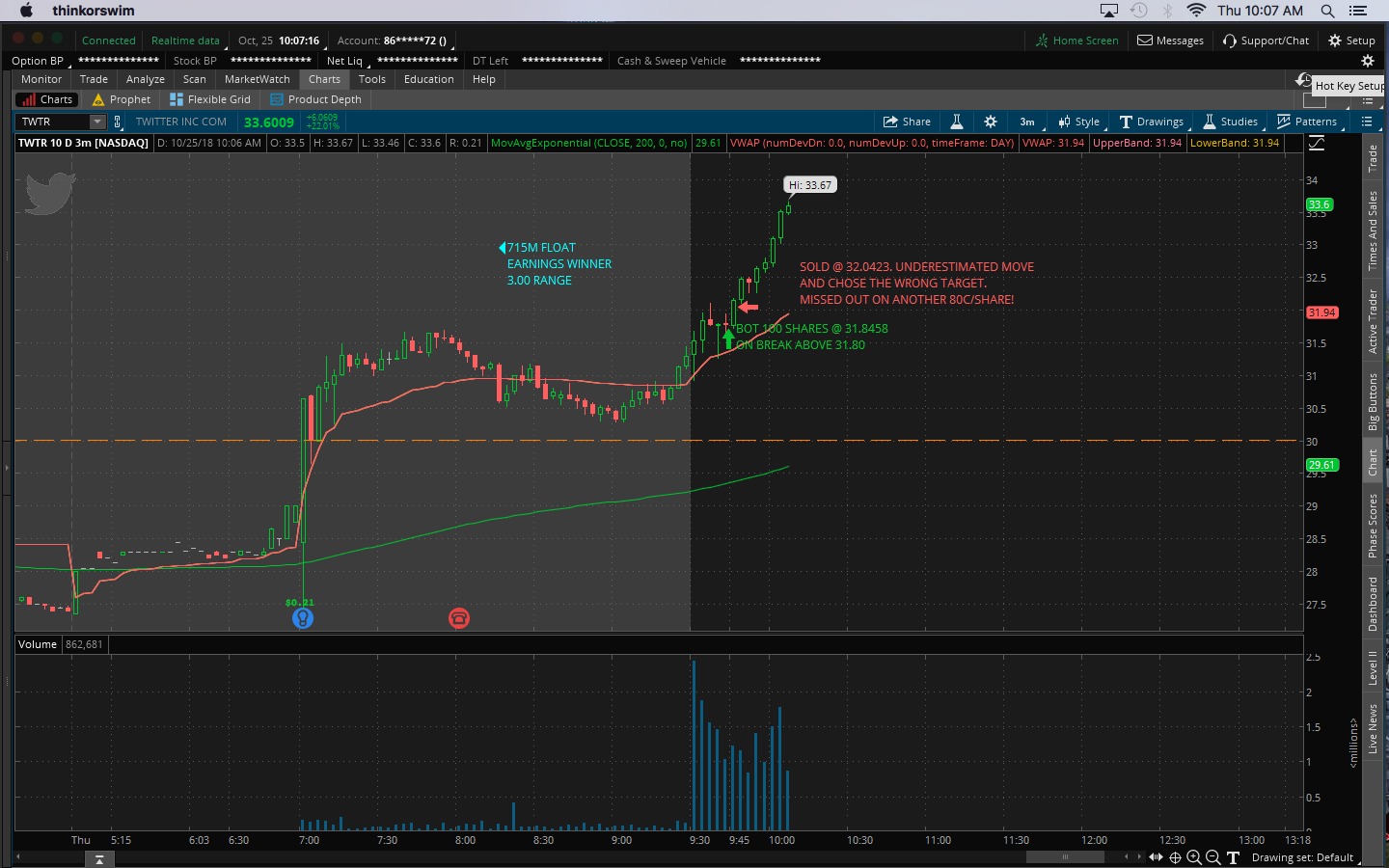Click the Wi-Fi menu bar icon

coord(1196,11)
